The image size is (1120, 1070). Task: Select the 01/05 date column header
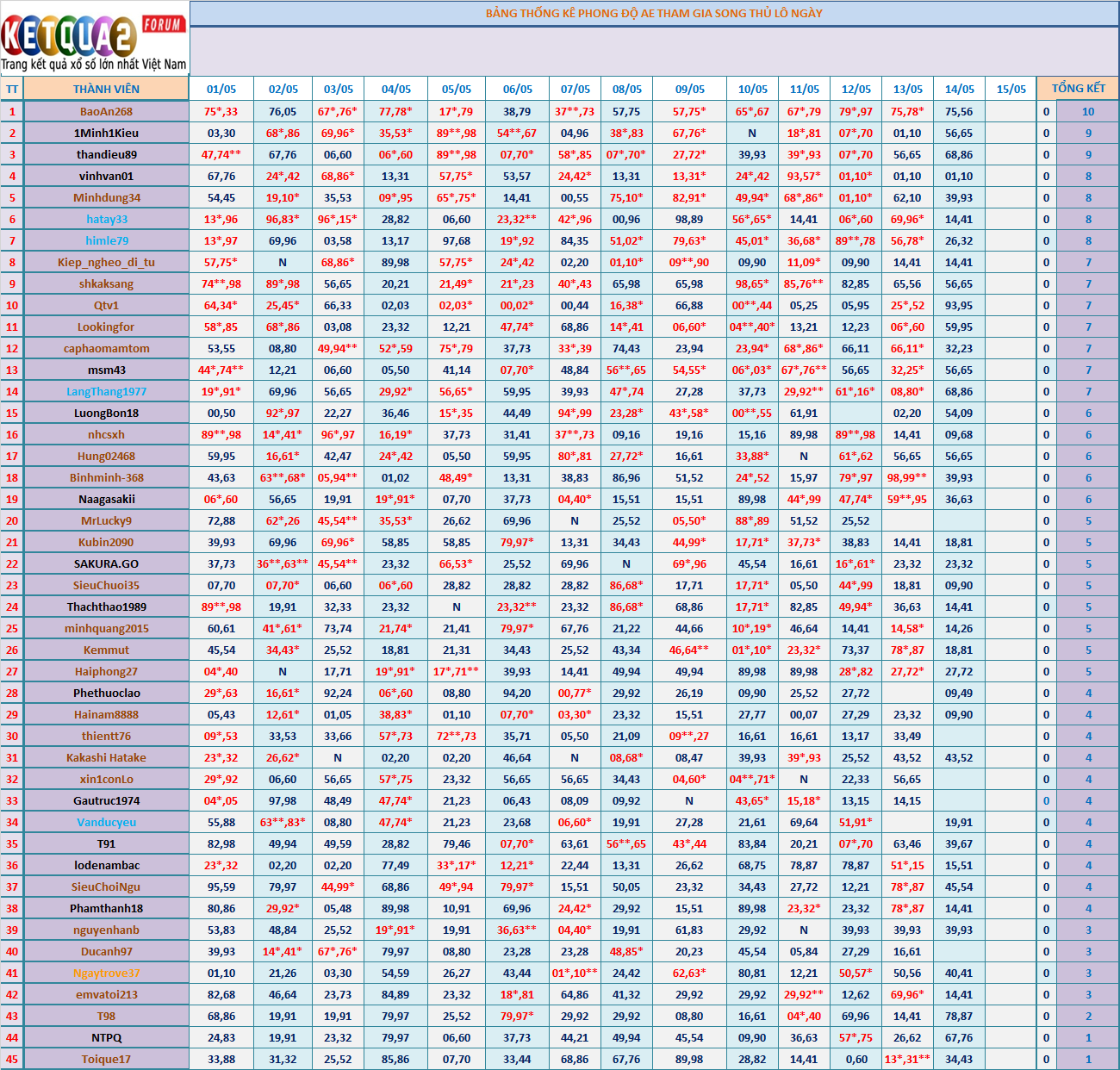click(x=221, y=89)
